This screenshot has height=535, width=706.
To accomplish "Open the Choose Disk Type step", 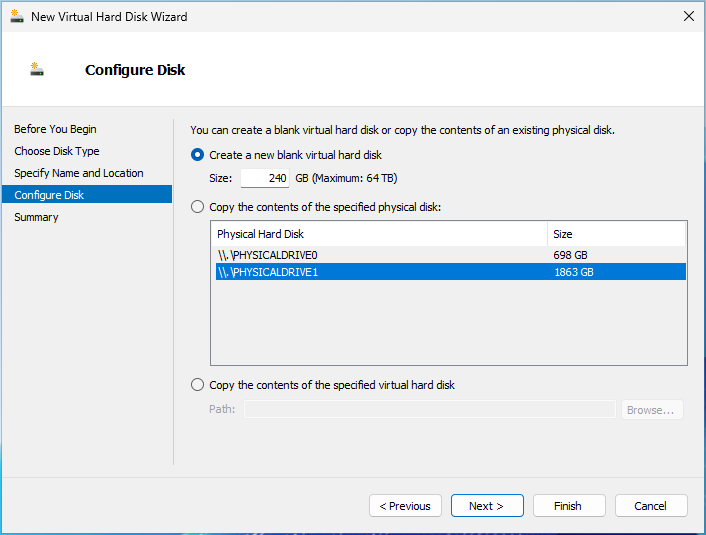I will click(57, 151).
